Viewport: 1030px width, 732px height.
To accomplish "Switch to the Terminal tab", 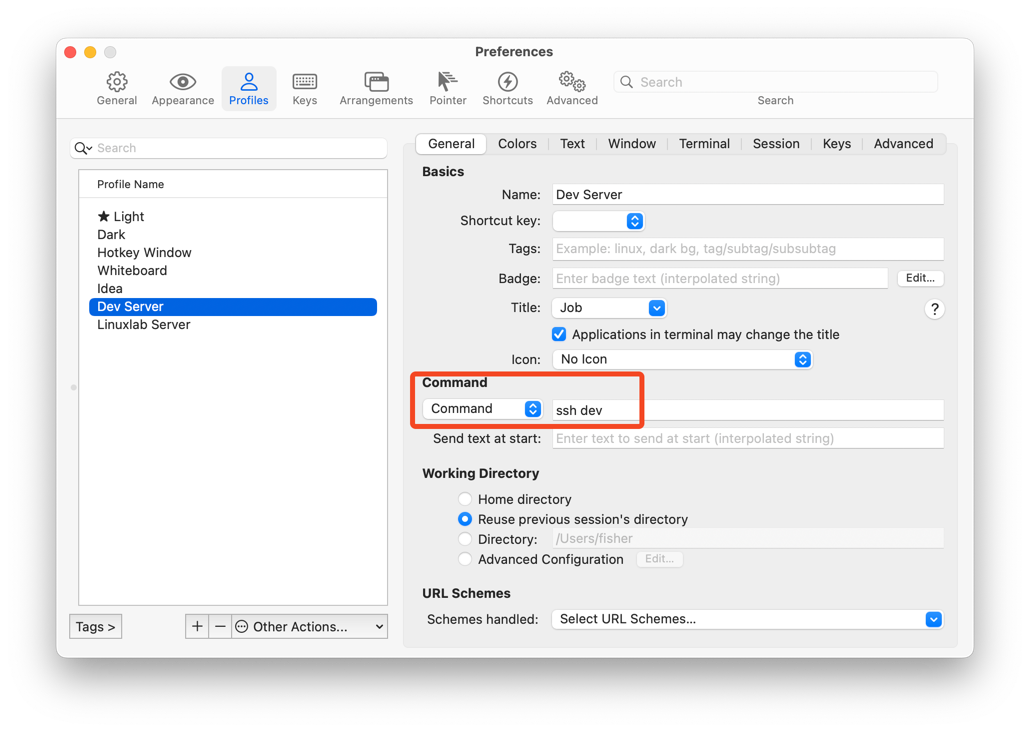I will [704, 143].
